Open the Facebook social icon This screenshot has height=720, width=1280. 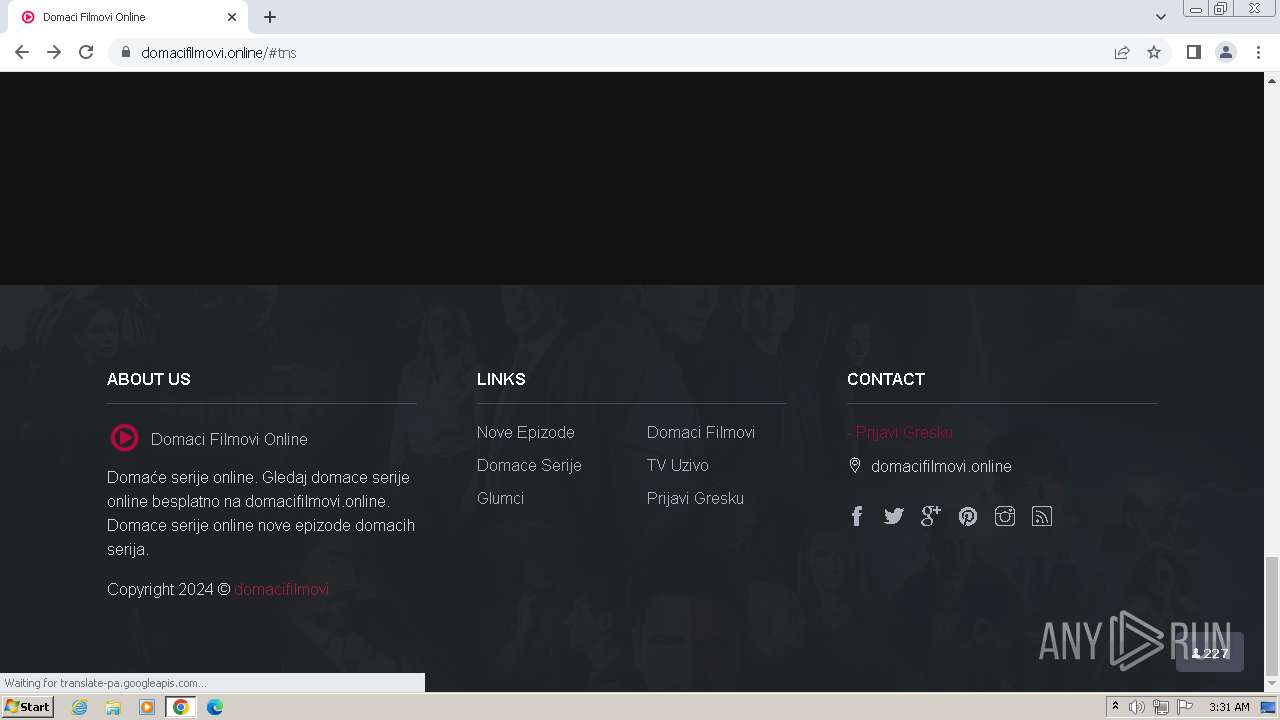(856, 516)
